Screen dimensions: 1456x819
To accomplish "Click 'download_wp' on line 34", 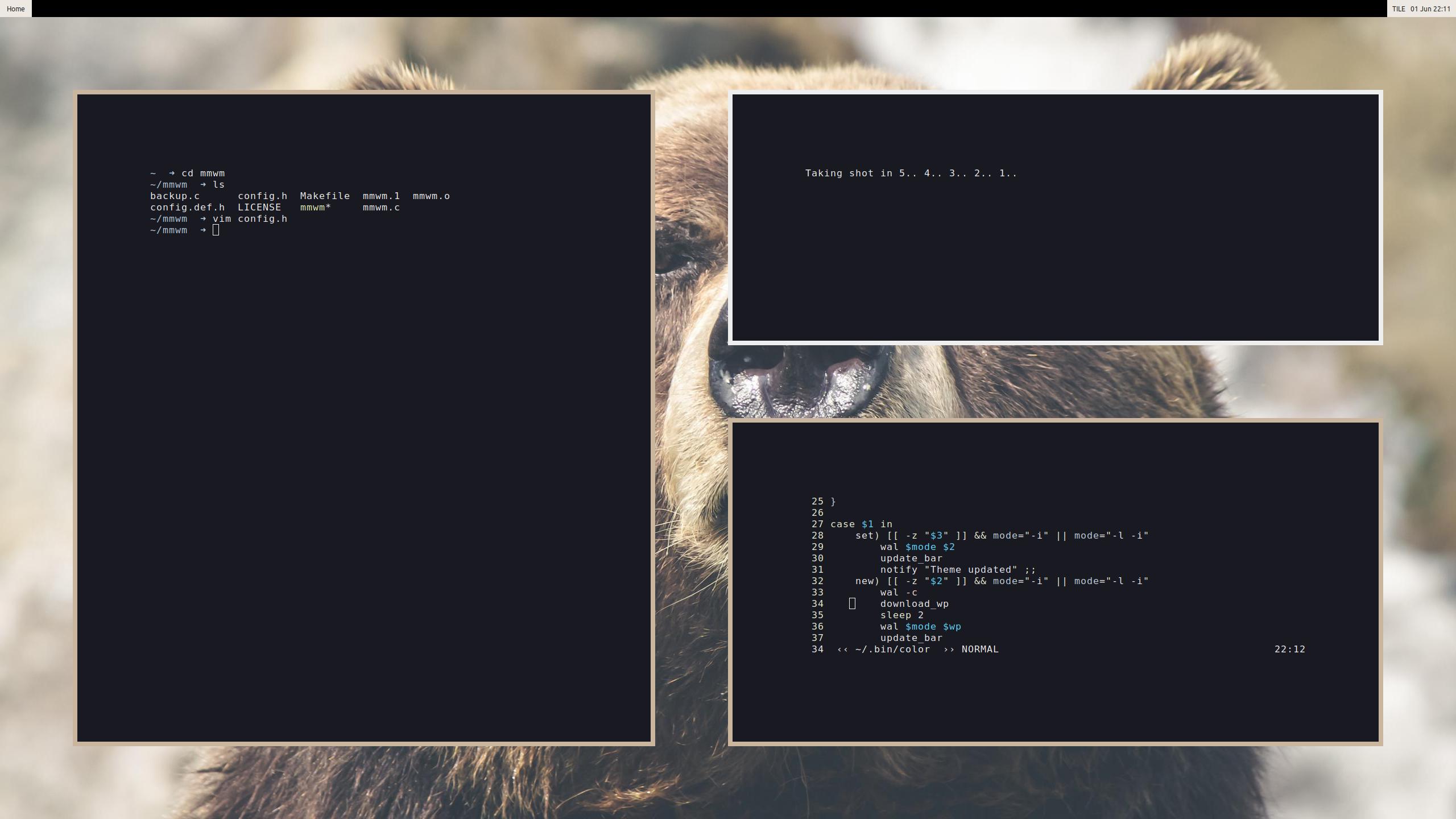I will click(x=914, y=603).
